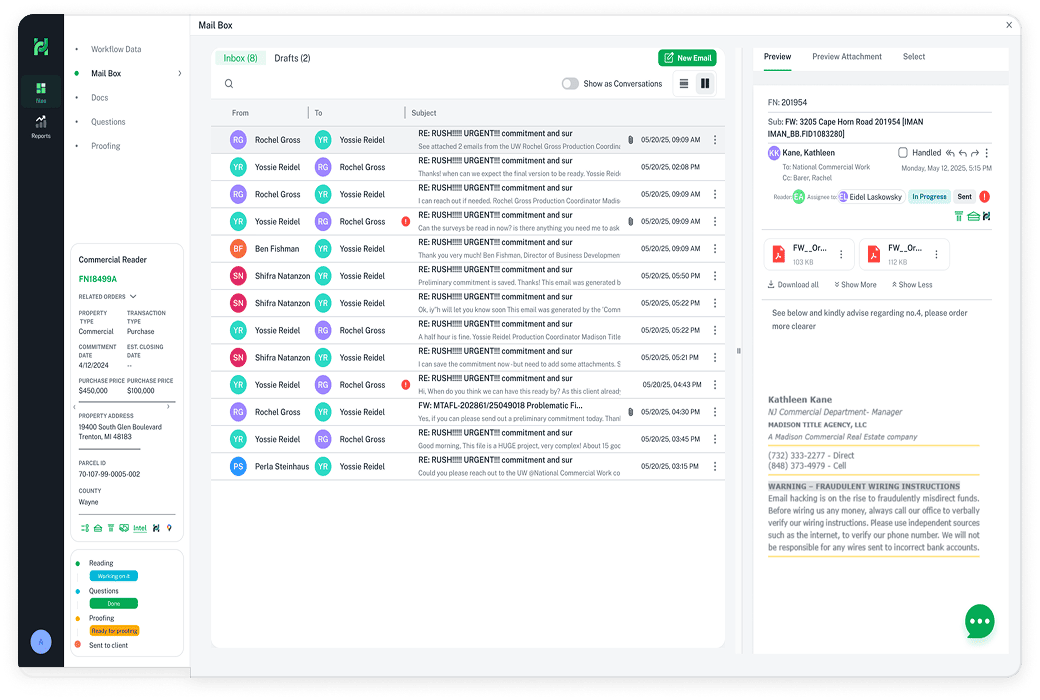Click Show More in the email preview
1040x700 pixels.
(856, 285)
